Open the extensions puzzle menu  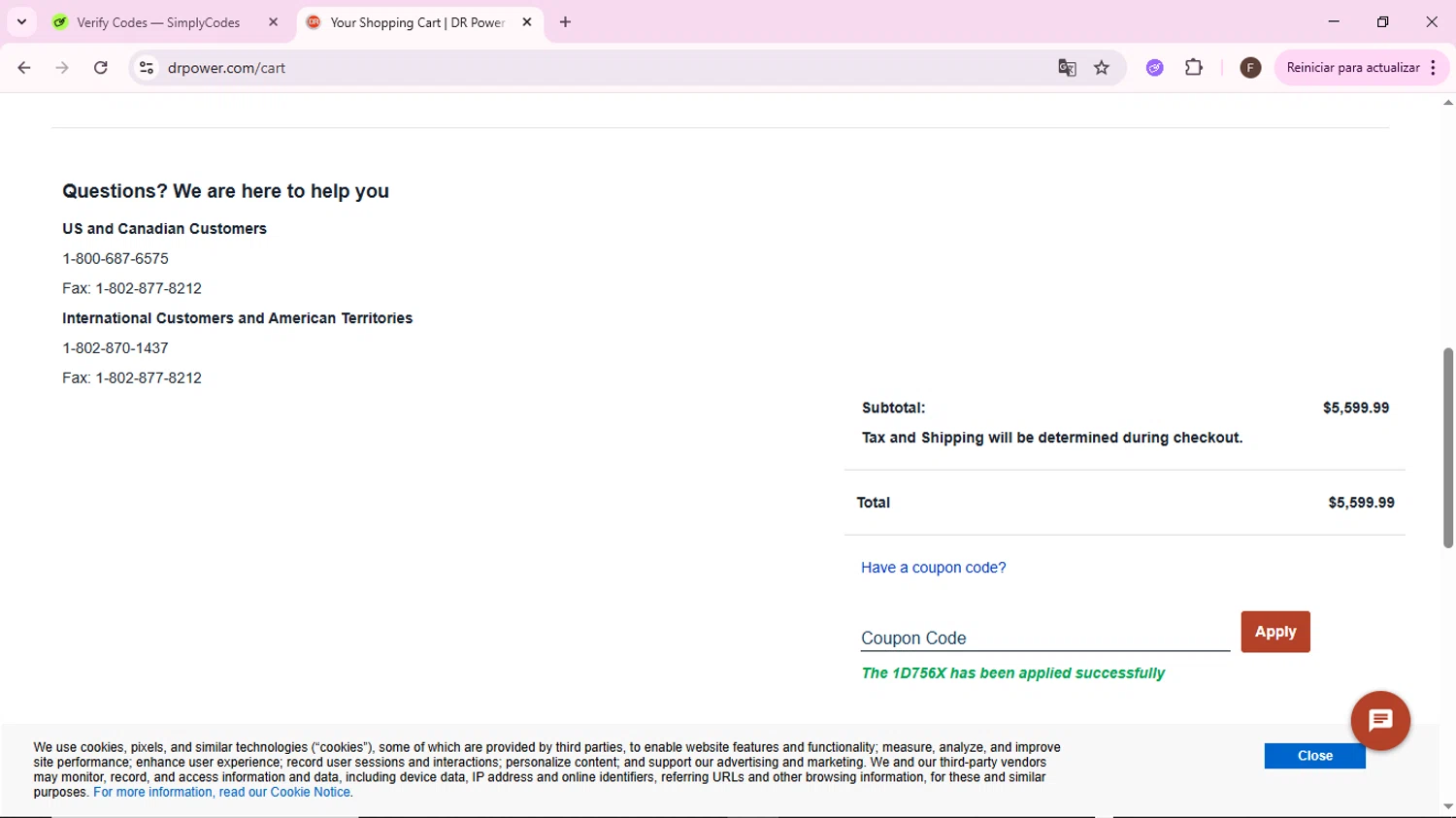point(1194,68)
